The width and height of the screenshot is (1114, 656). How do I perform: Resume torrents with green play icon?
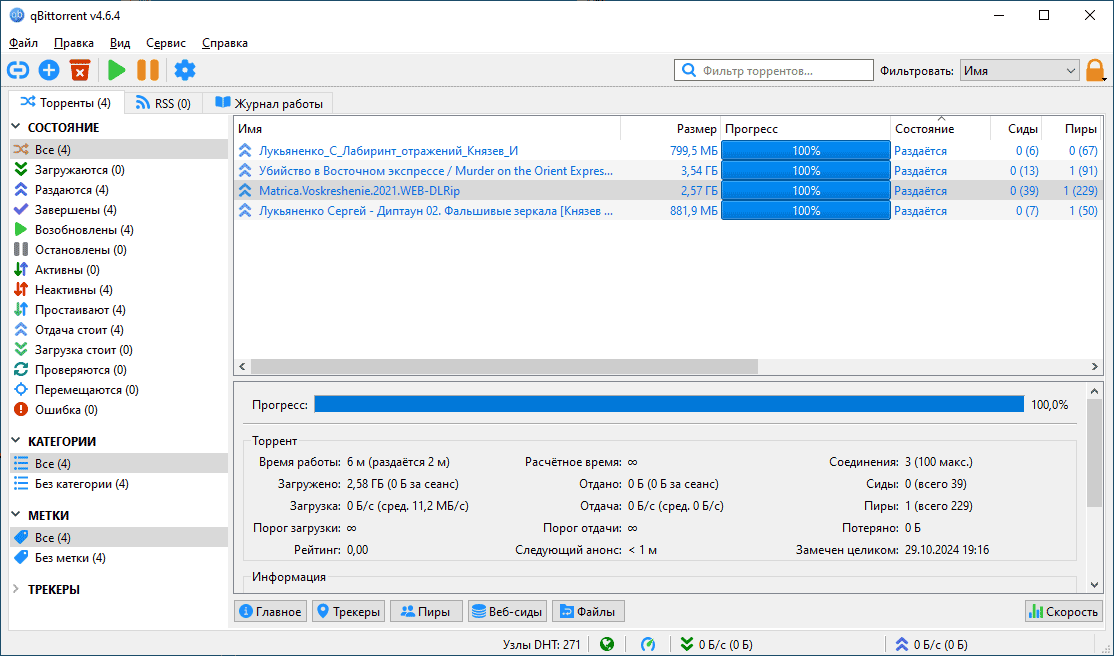[x=117, y=70]
